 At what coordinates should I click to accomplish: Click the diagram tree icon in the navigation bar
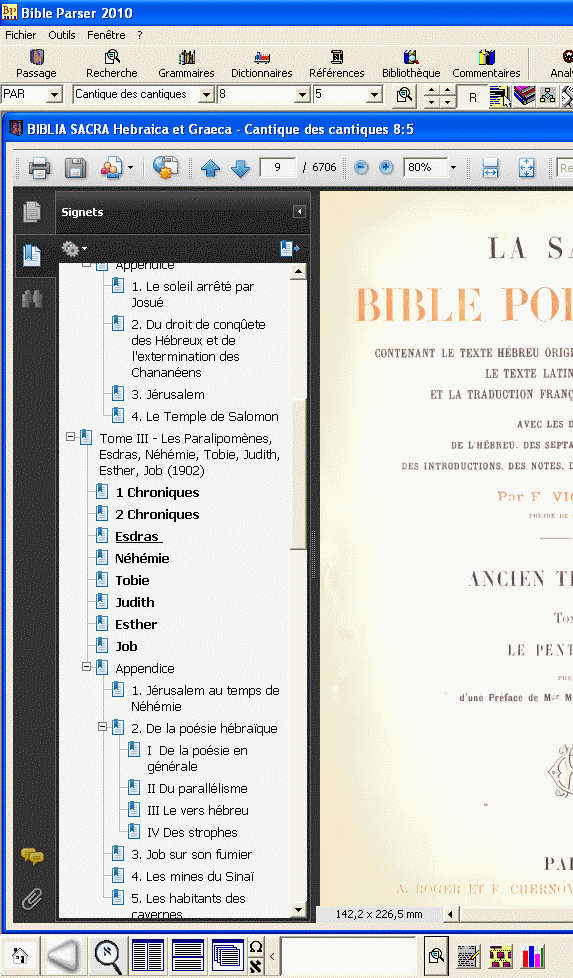click(x=547, y=95)
